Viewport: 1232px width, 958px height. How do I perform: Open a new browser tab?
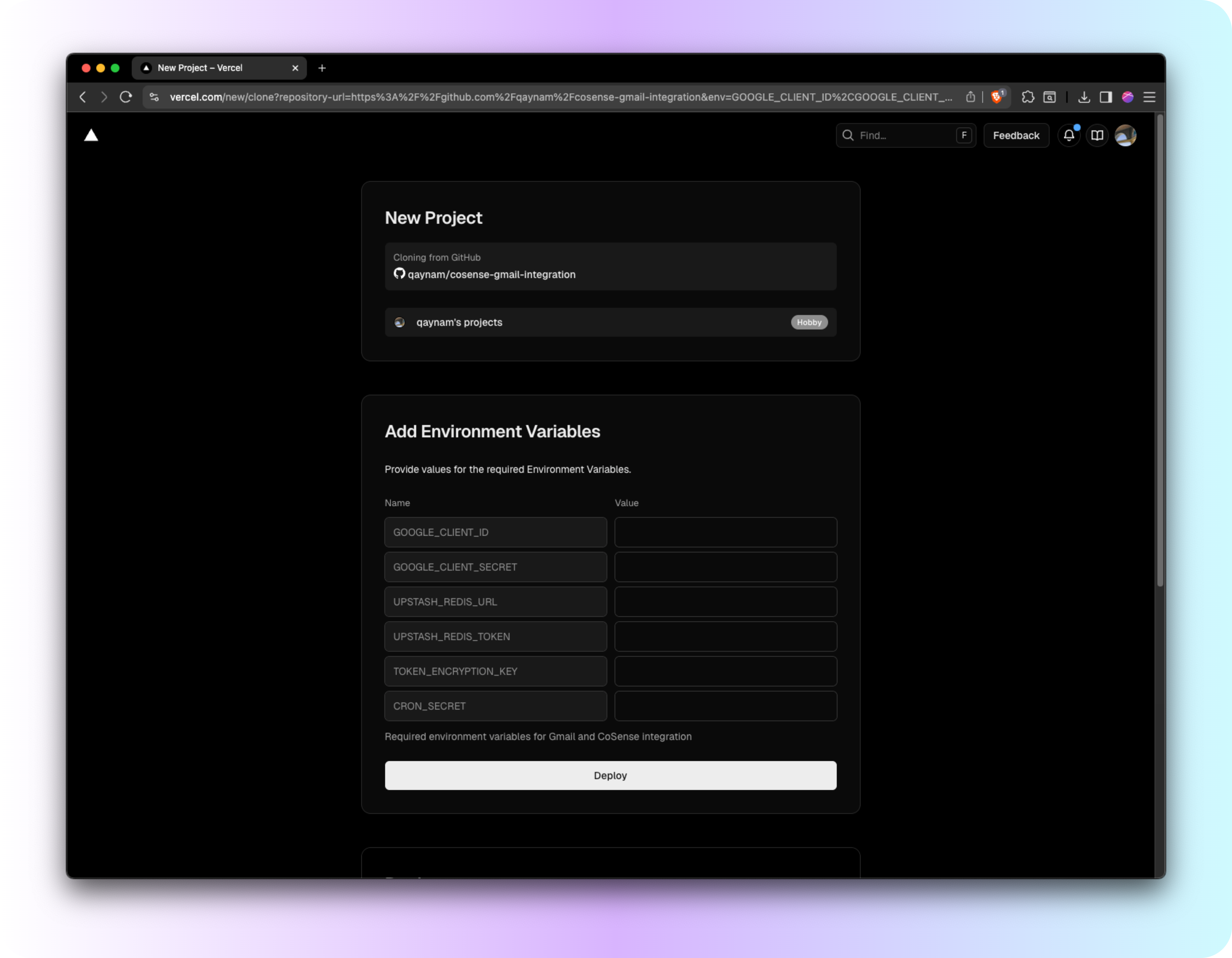pyautogui.click(x=322, y=68)
